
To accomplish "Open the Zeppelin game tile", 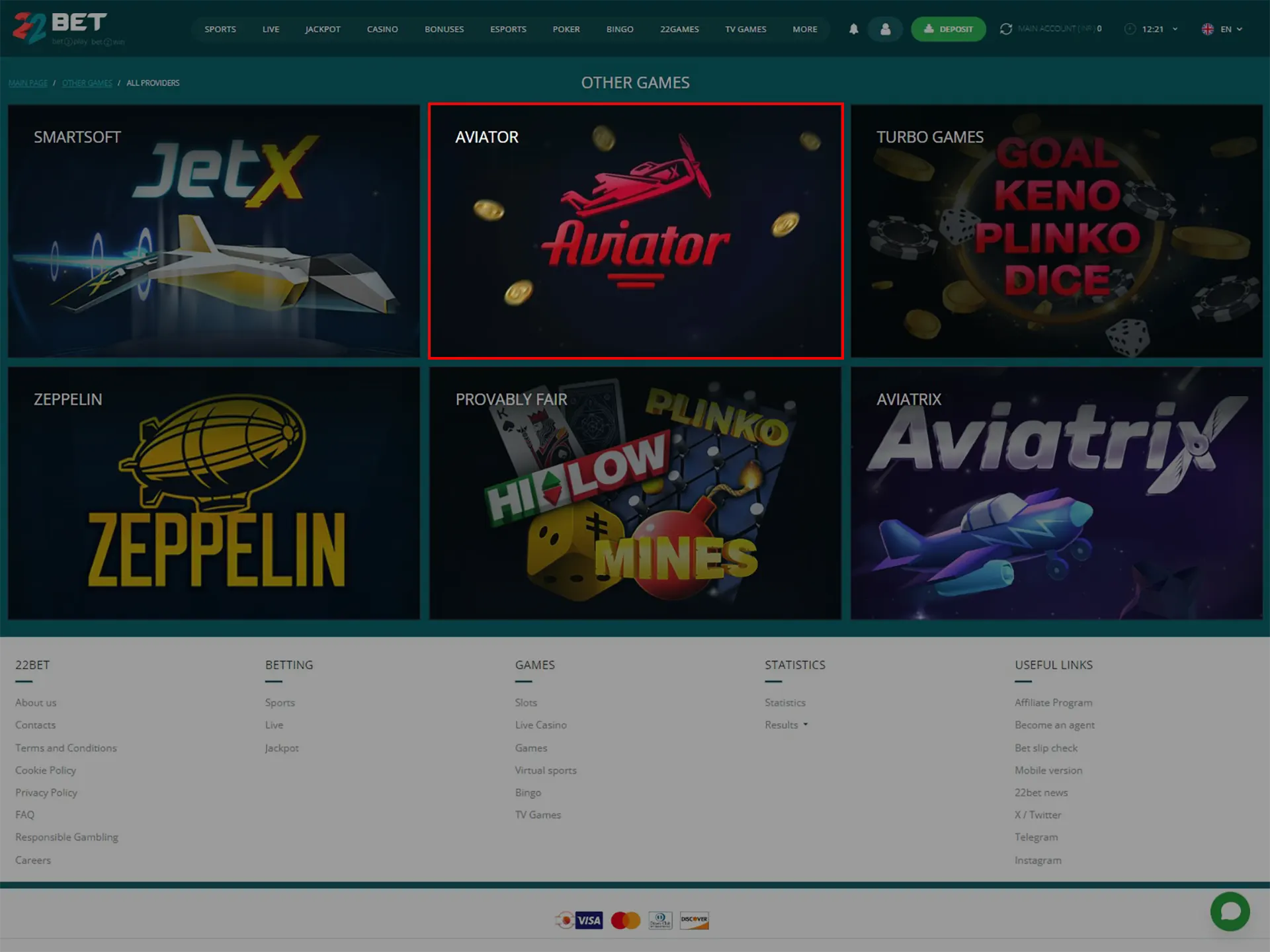I will [214, 493].
